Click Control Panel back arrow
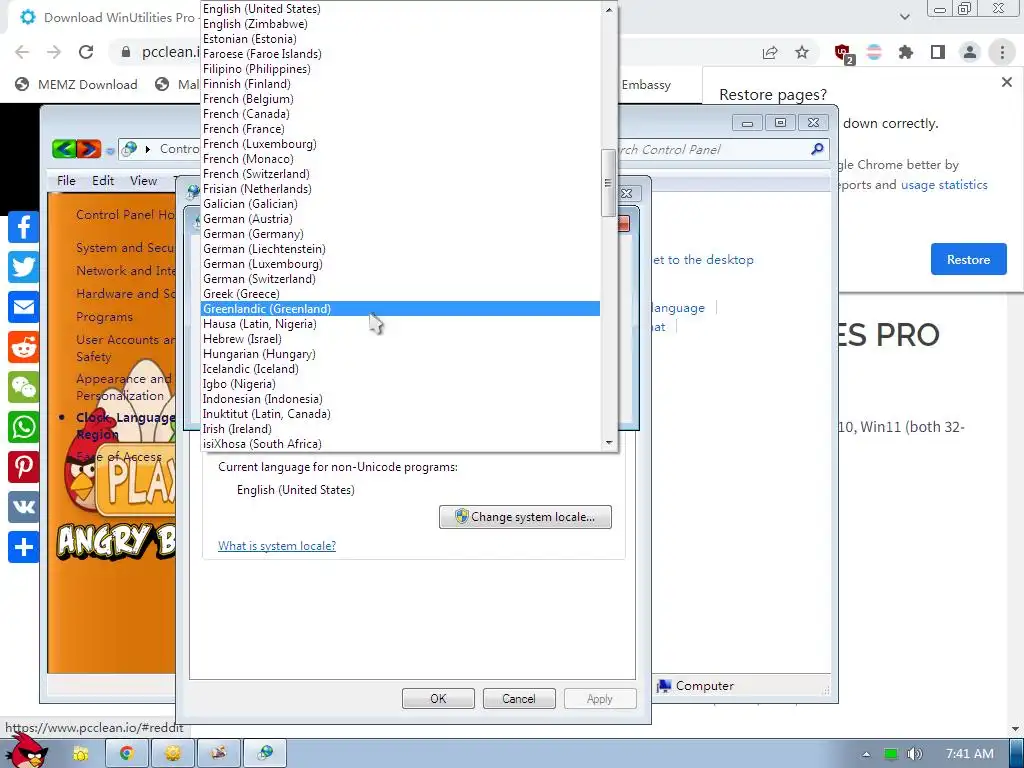The image size is (1024, 768). [64, 149]
